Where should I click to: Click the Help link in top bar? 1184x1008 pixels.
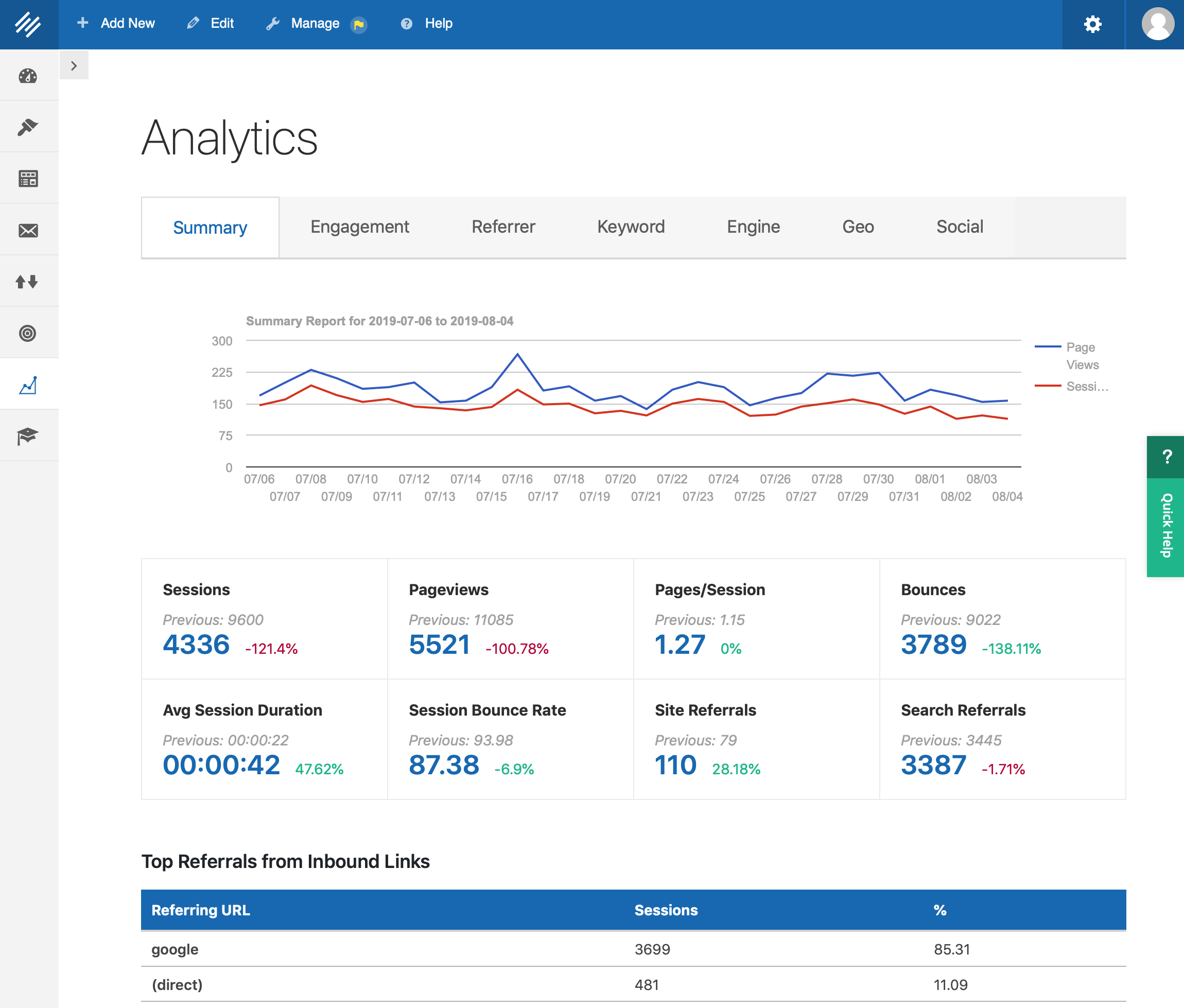click(438, 24)
